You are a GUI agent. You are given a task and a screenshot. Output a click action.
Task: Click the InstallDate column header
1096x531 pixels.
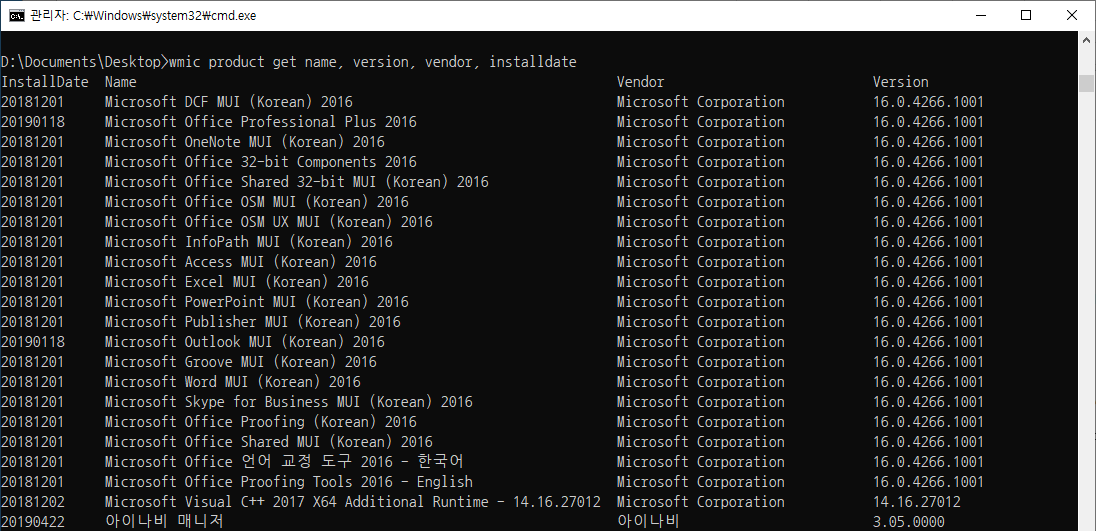click(45, 82)
